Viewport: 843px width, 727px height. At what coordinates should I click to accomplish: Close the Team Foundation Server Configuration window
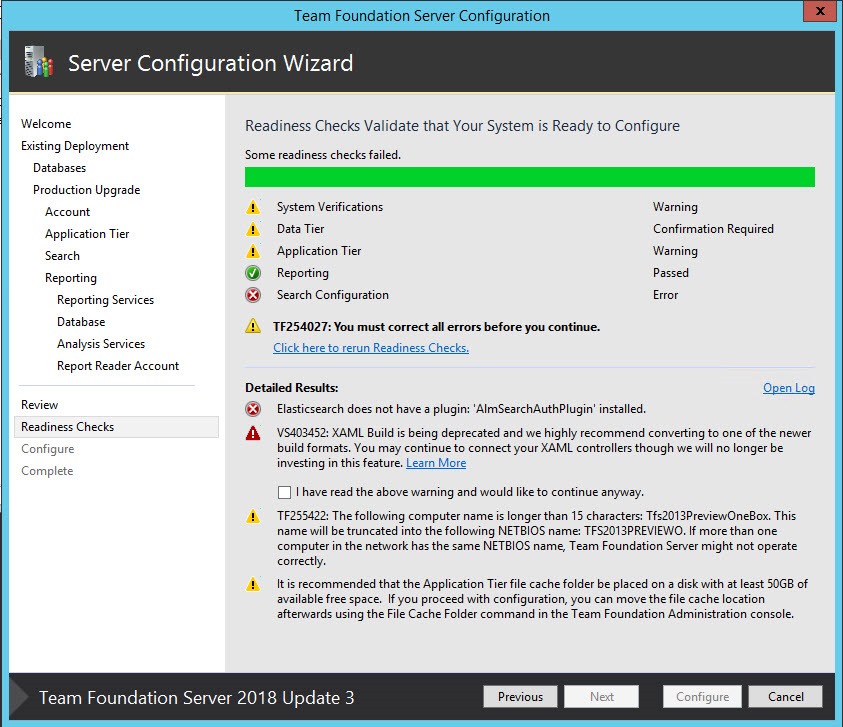(x=820, y=11)
